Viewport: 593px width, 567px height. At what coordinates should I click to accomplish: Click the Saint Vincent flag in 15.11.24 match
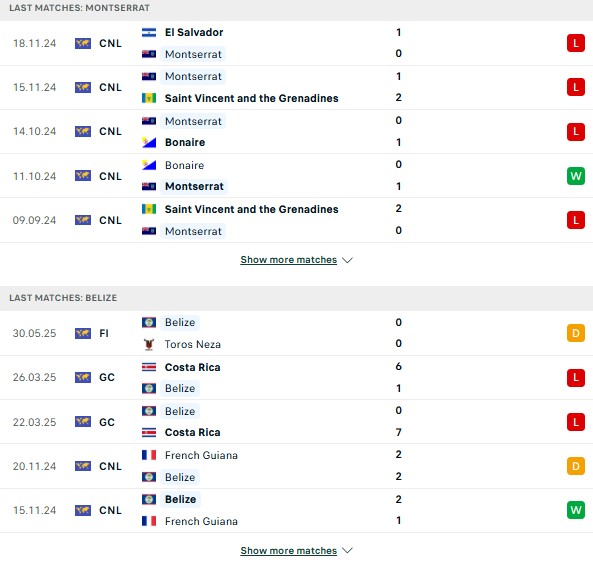coord(149,98)
